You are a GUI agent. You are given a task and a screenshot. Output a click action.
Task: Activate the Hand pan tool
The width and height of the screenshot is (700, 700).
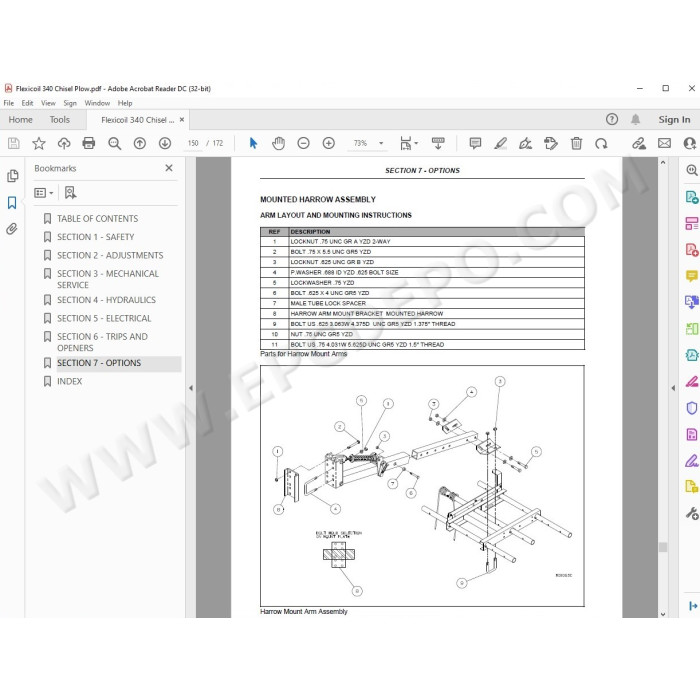pyautogui.click(x=278, y=143)
